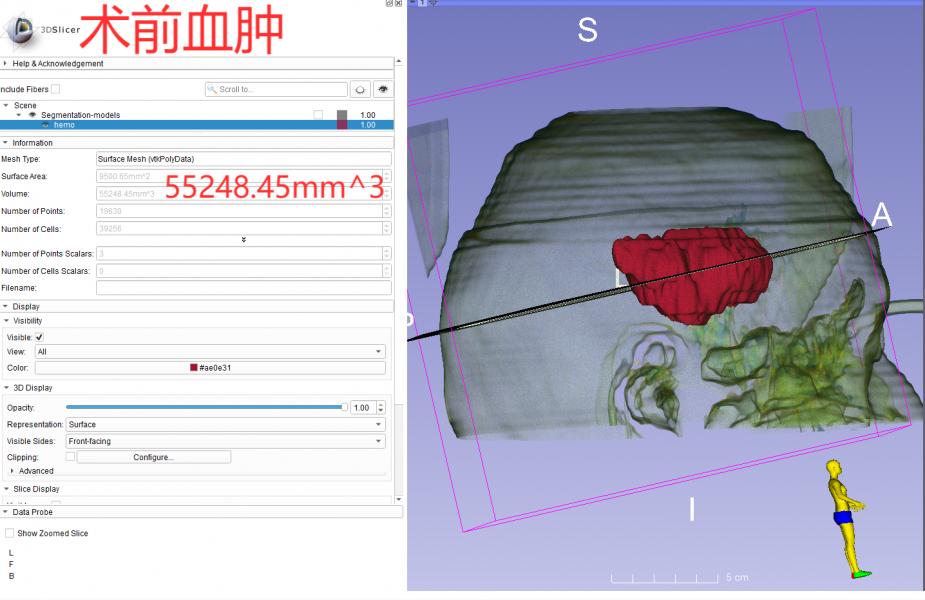Check Show Zoomed Slice option
925x600 pixels.
10,533
